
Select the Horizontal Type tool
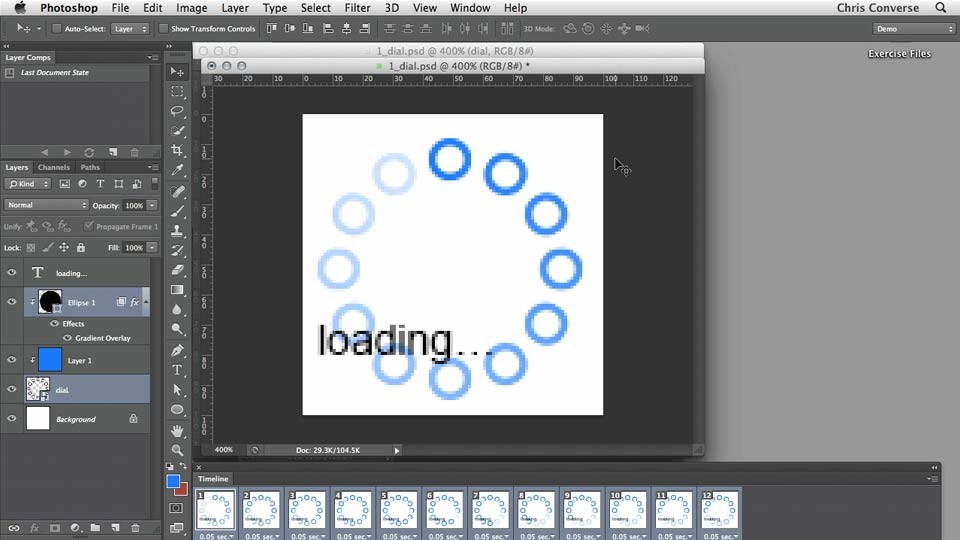pyautogui.click(x=177, y=370)
